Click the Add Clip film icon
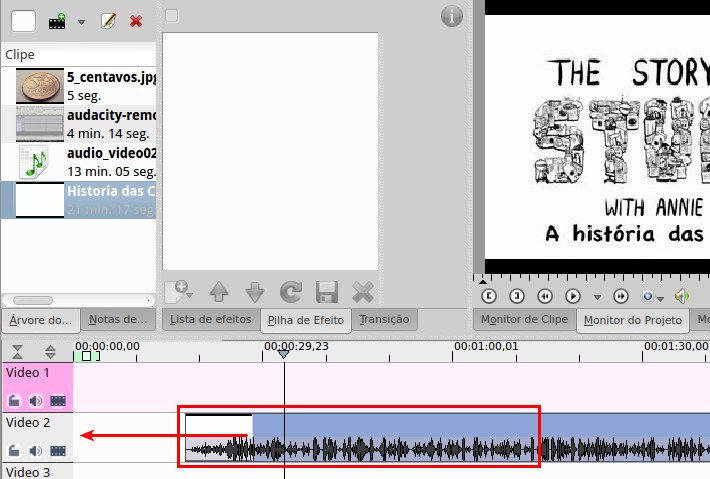 click(57, 20)
